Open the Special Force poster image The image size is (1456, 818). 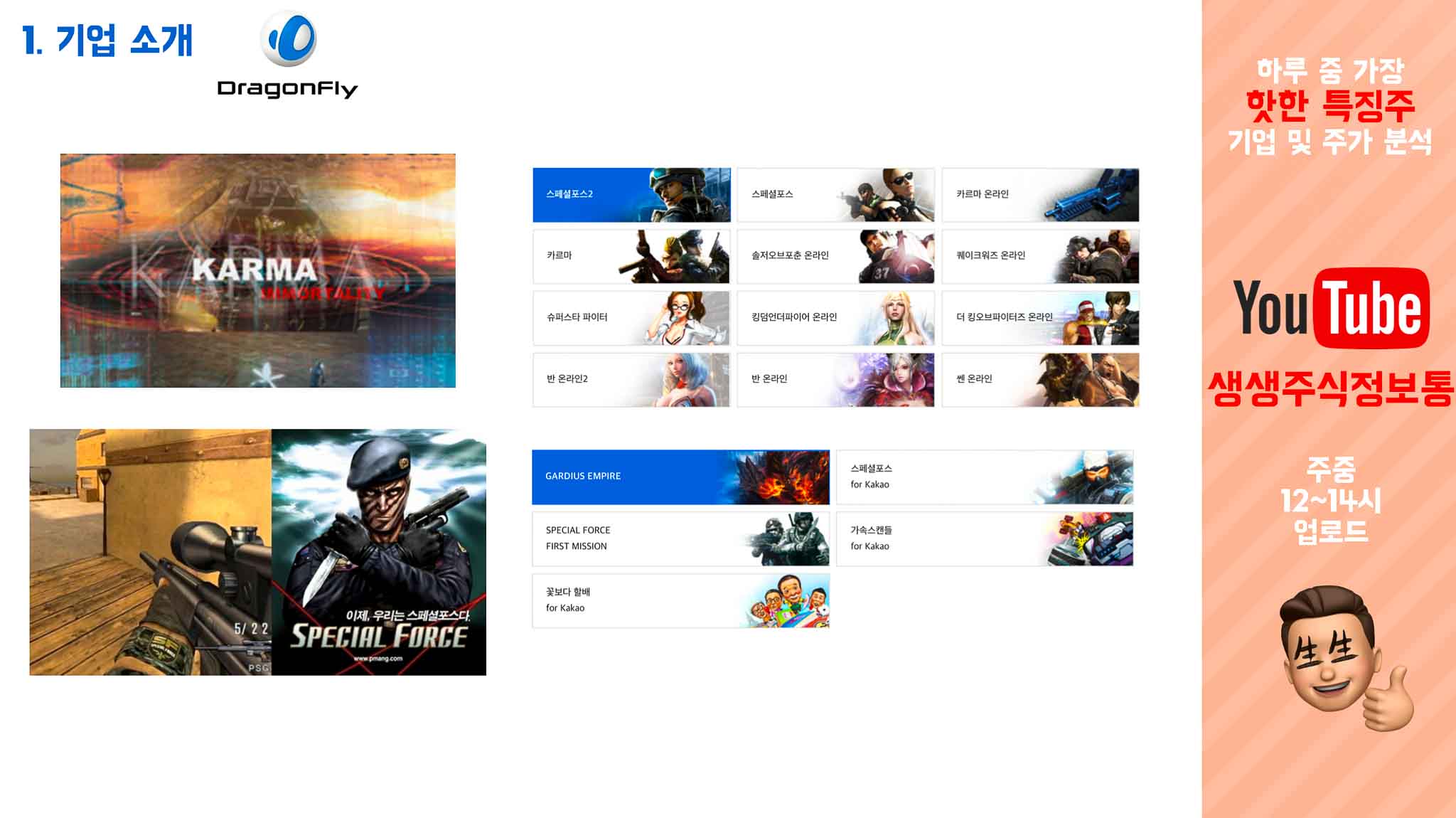[379, 552]
